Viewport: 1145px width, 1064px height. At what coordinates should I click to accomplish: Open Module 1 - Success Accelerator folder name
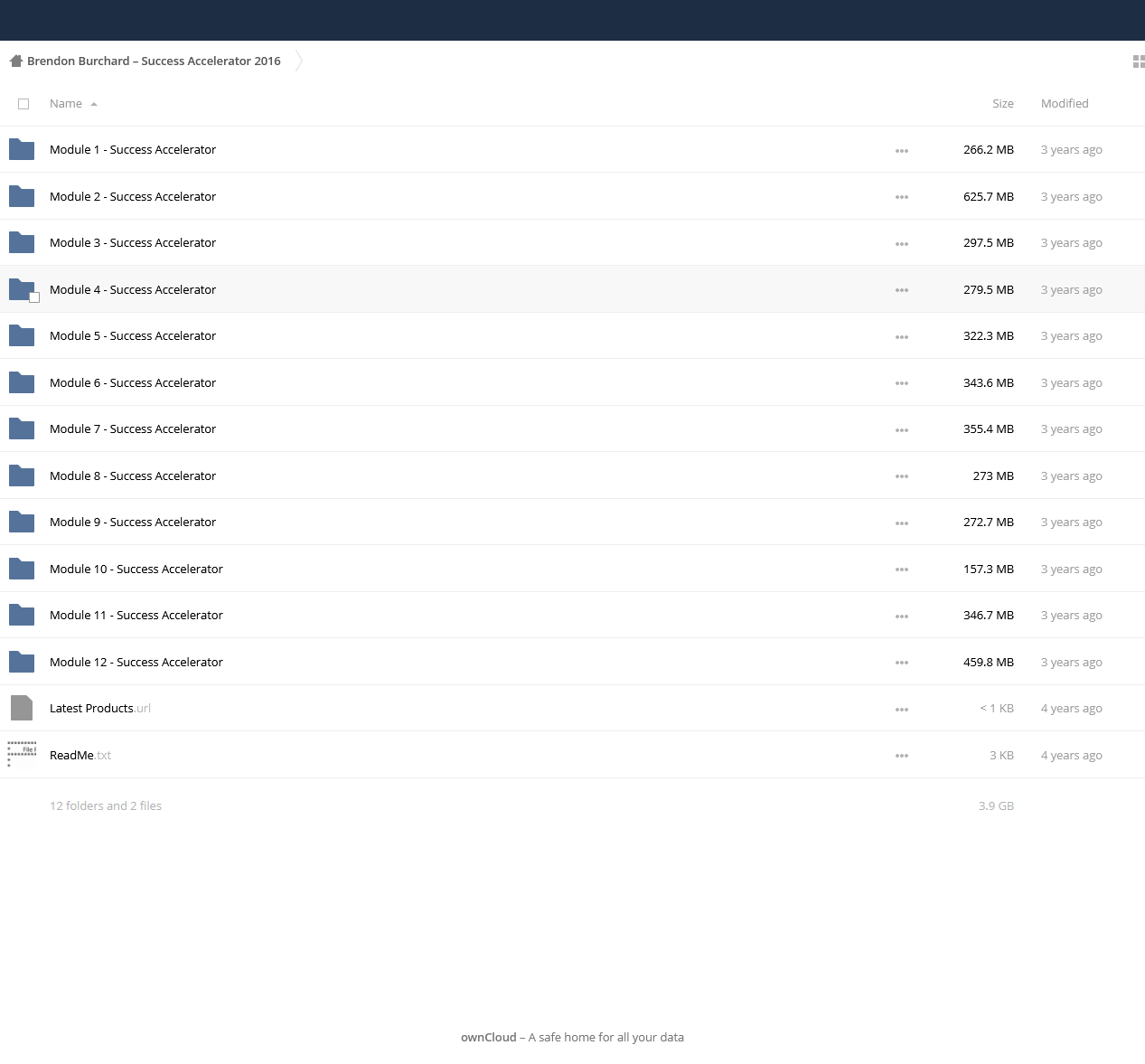point(133,150)
